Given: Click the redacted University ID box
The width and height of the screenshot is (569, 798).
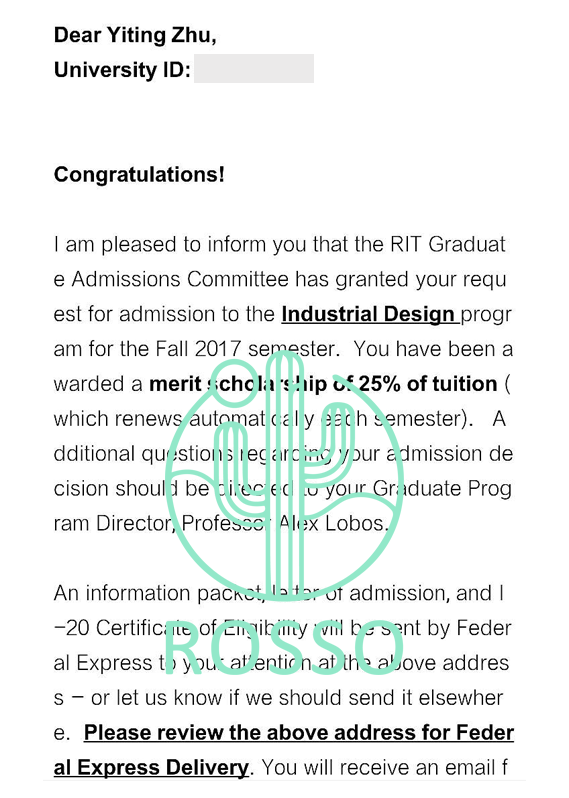Looking at the screenshot, I should point(254,69).
